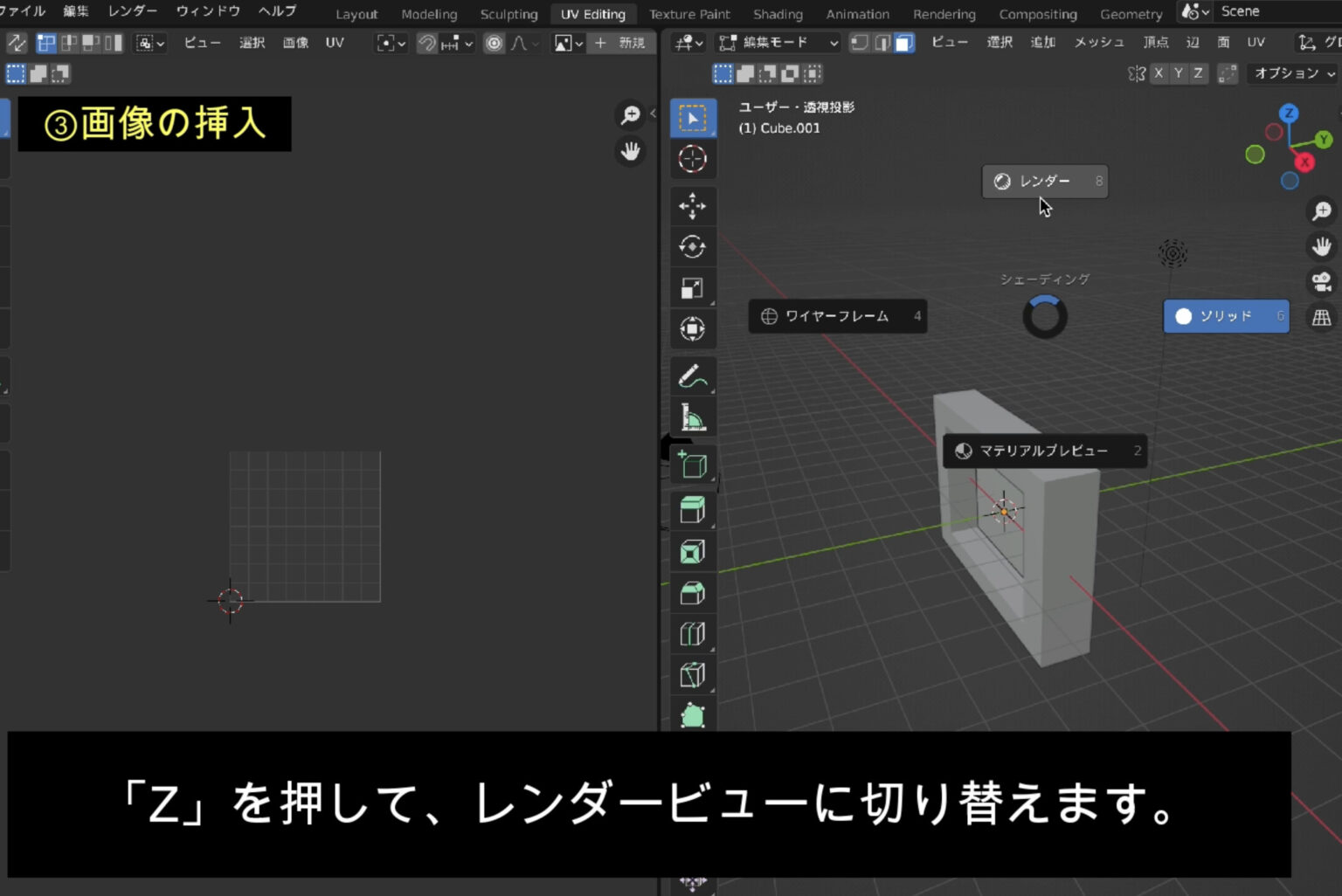The width and height of the screenshot is (1342, 896).
Task: Select the Scale tool
Action: (x=693, y=287)
